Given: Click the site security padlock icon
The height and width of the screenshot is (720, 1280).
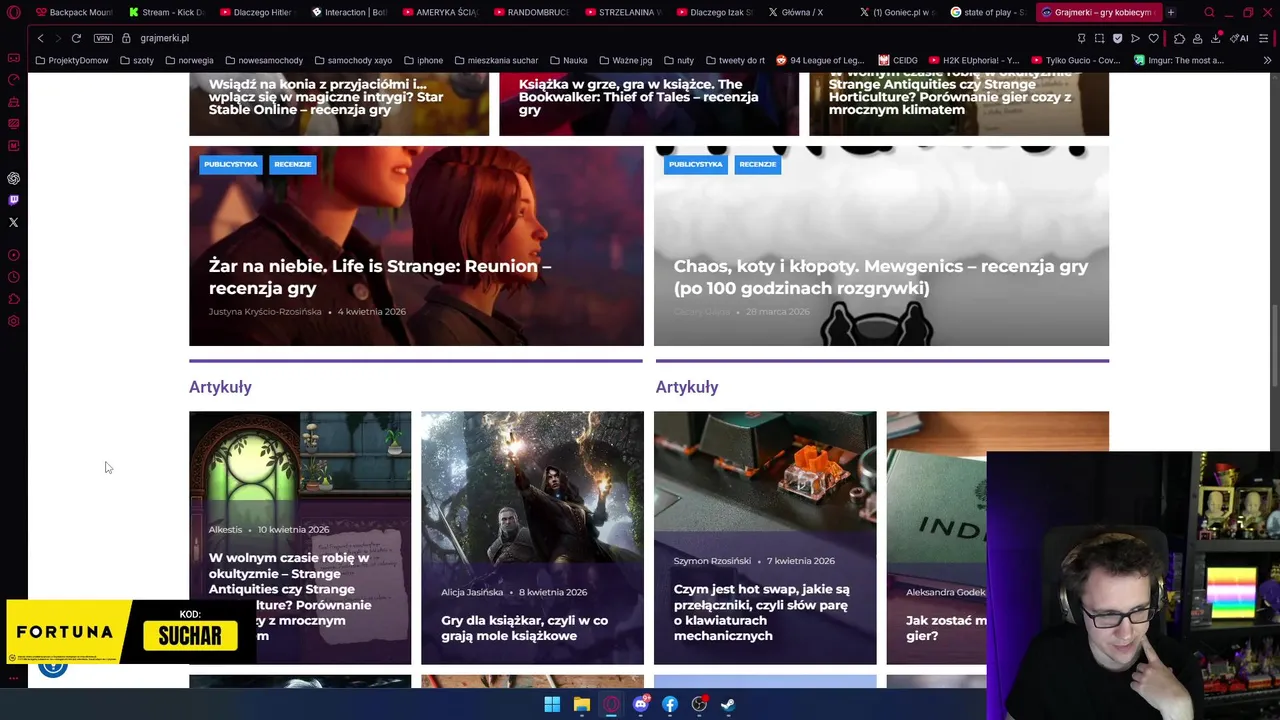Looking at the screenshot, I should click(x=127, y=38).
